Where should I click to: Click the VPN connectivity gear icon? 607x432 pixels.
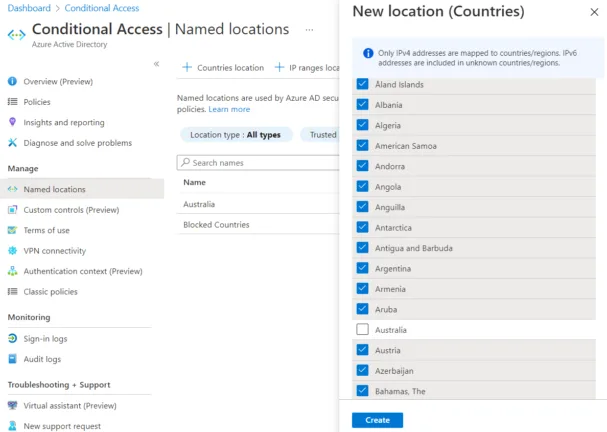point(12,250)
